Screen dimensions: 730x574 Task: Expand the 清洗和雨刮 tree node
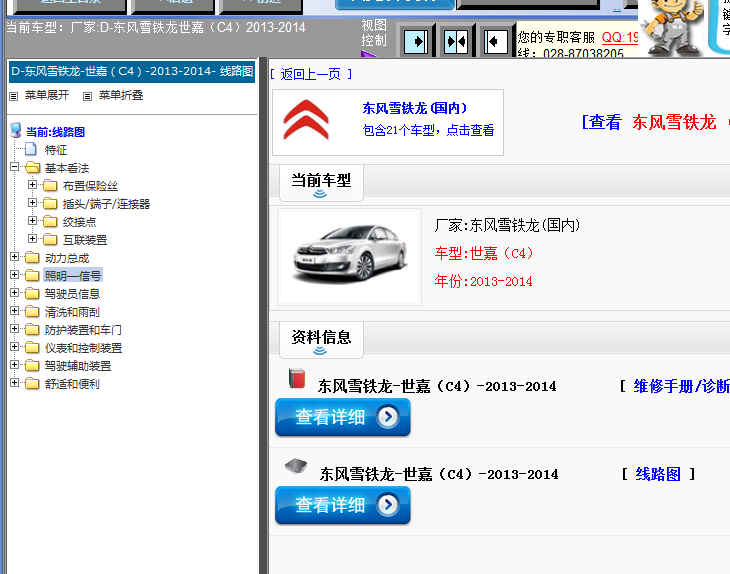(x=14, y=311)
